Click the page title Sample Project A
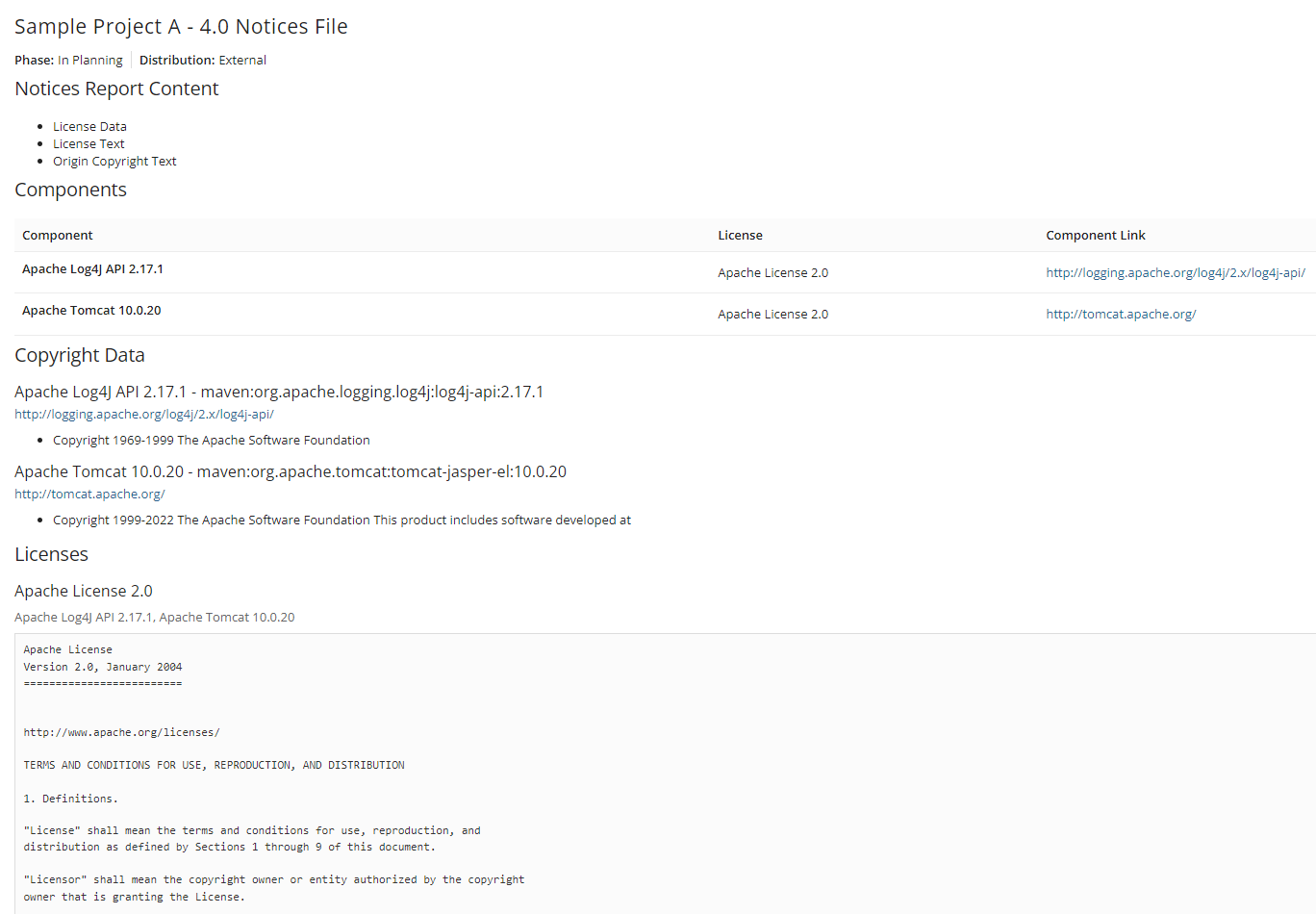1316x914 pixels. [x=181, y=26]
